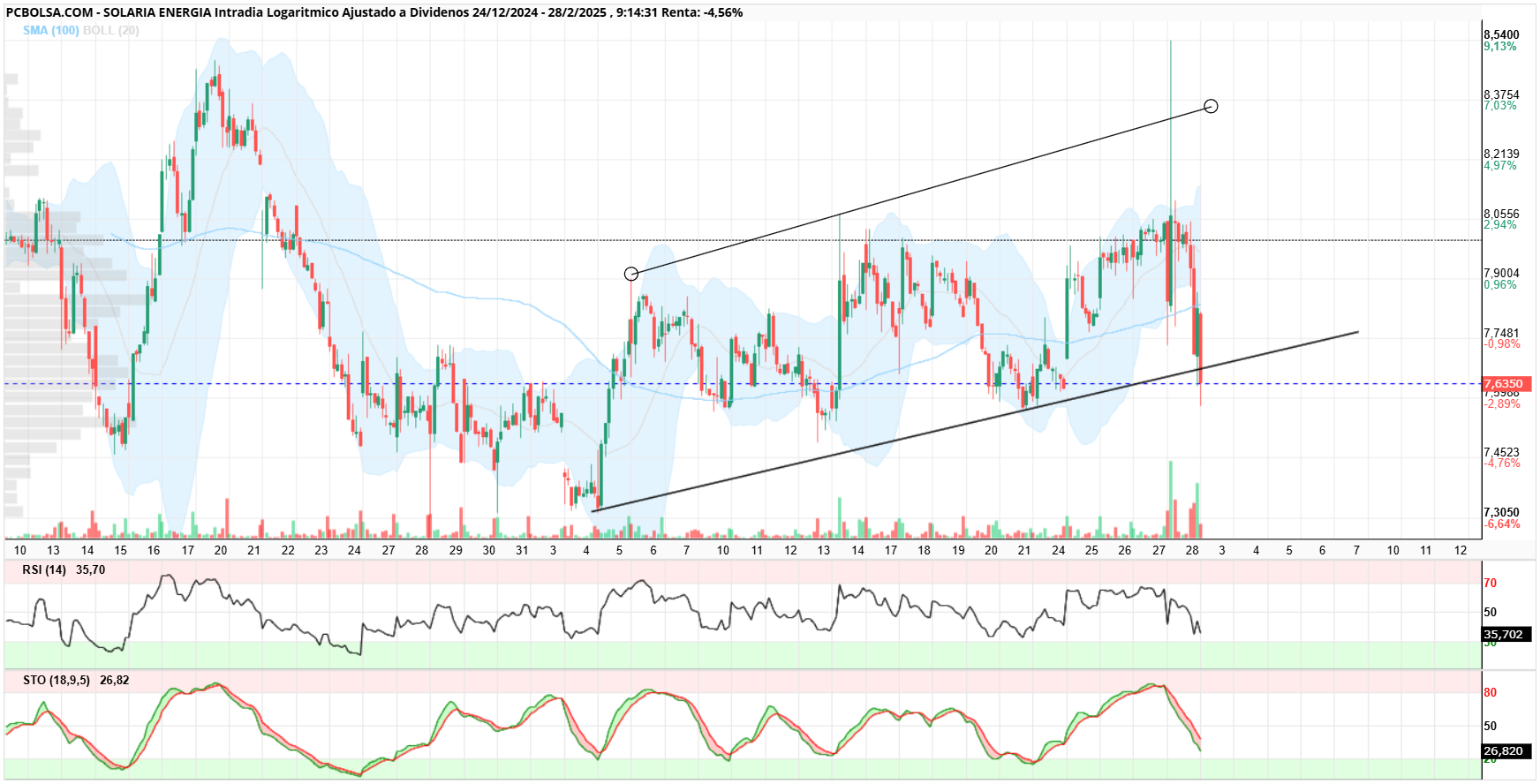The width and height of the screenshot is (1540, 784).
Task: Click date label 26 on time axis
Action: (1124, 550)
